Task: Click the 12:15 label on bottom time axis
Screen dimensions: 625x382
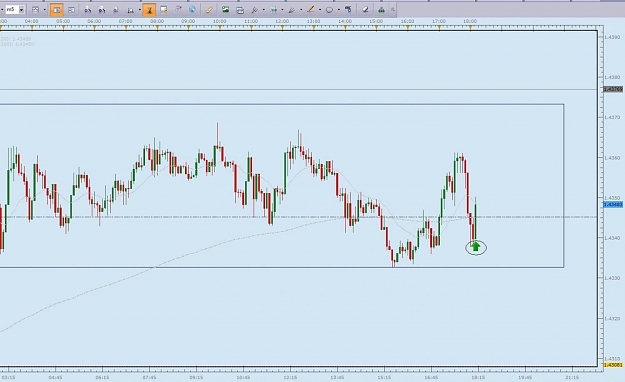Action: (290, 377)
